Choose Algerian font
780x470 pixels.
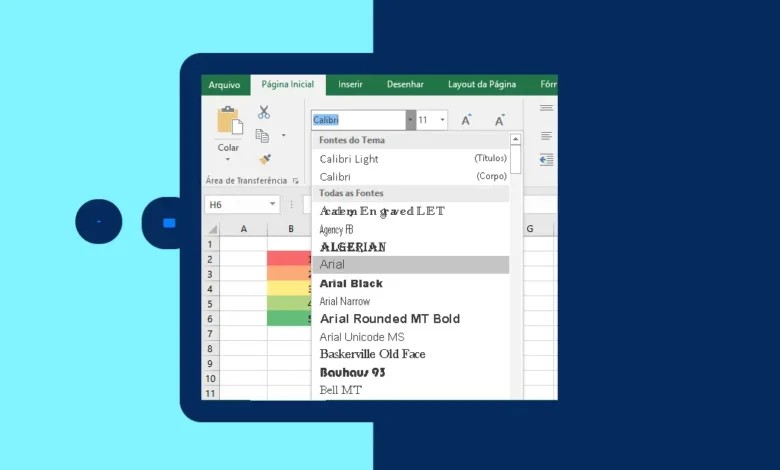click(x=411, y=247)
